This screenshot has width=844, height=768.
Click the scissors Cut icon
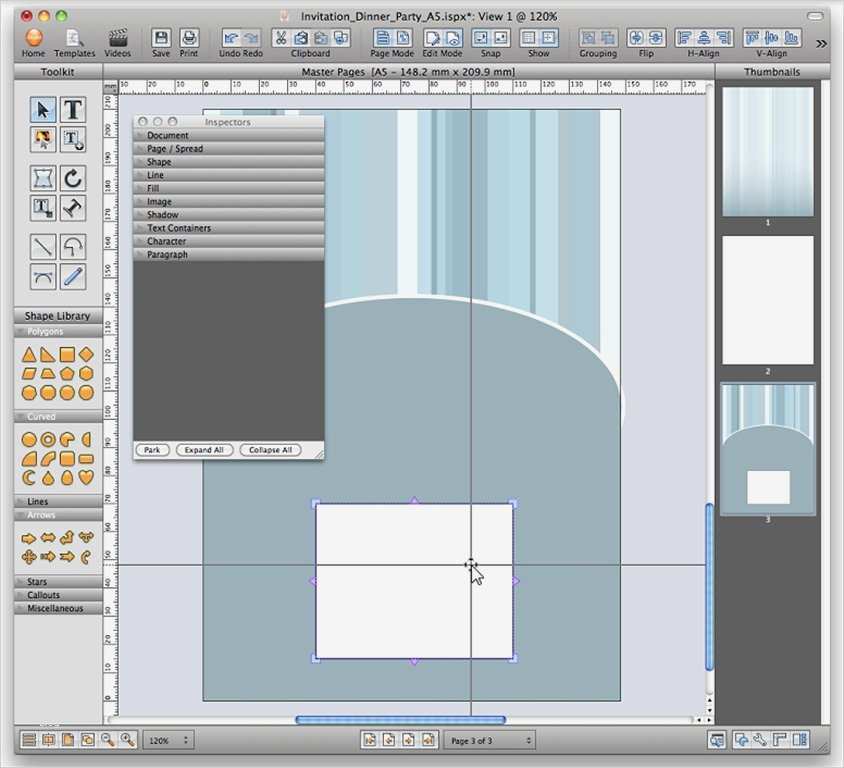pos(281,38)
